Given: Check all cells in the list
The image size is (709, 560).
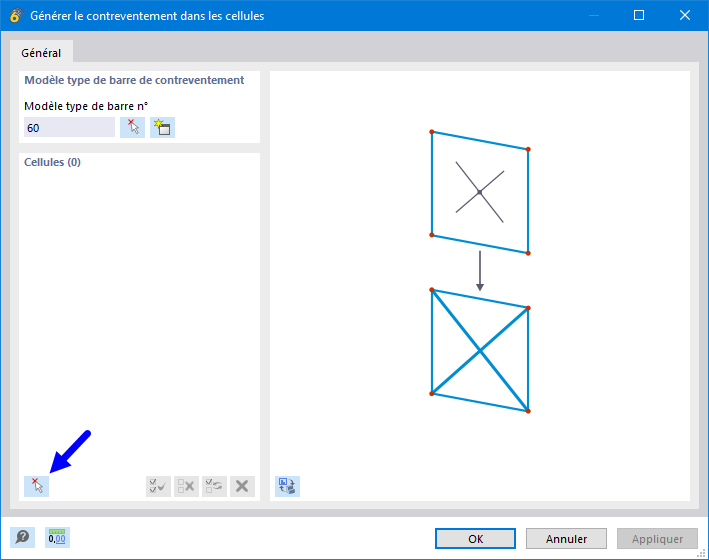Looking at the screenshot, I should (158, 486).
